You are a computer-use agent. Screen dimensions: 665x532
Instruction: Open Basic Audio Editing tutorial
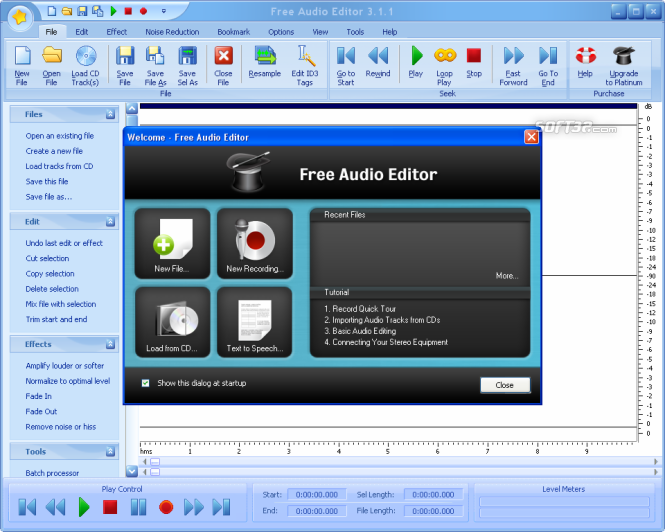pos(360,331)
